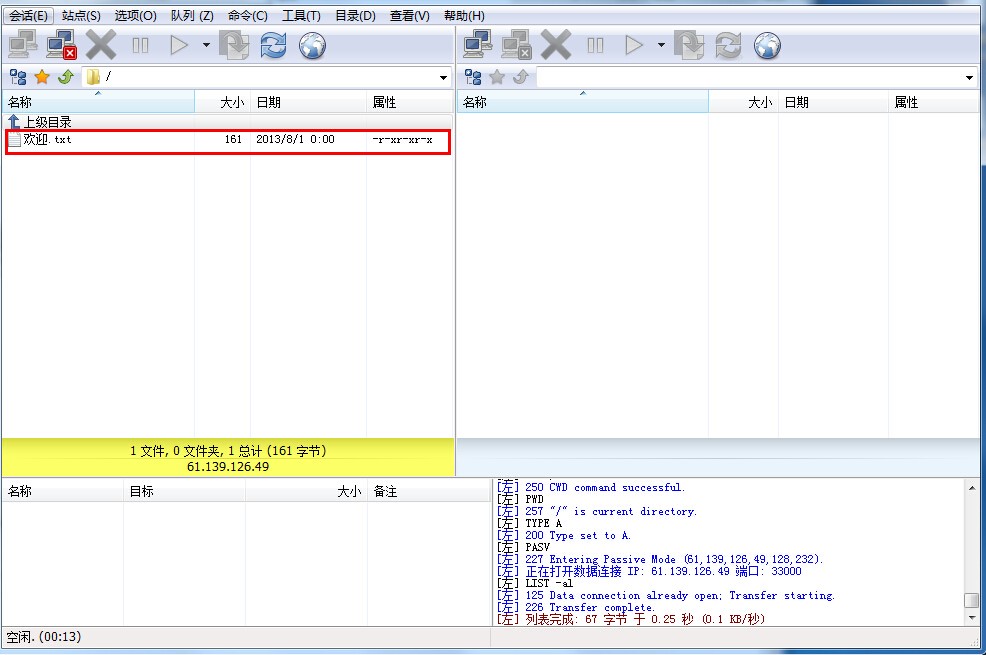Open dropdown arrow beside left transfer play button
The height and width of the screenshot is (655, 986).
(x=206, y=45)
